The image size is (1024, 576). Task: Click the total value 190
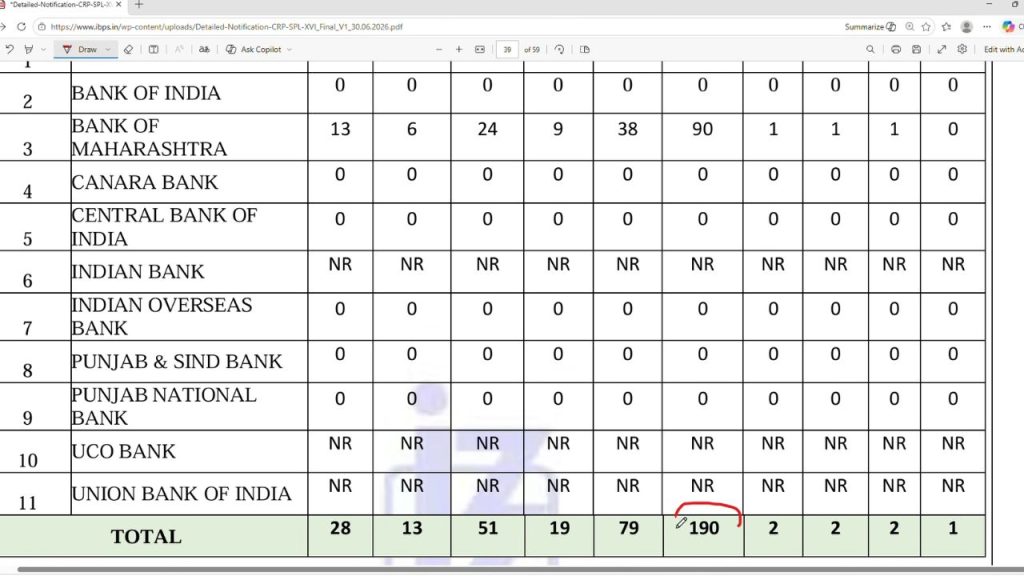point(703,528)
